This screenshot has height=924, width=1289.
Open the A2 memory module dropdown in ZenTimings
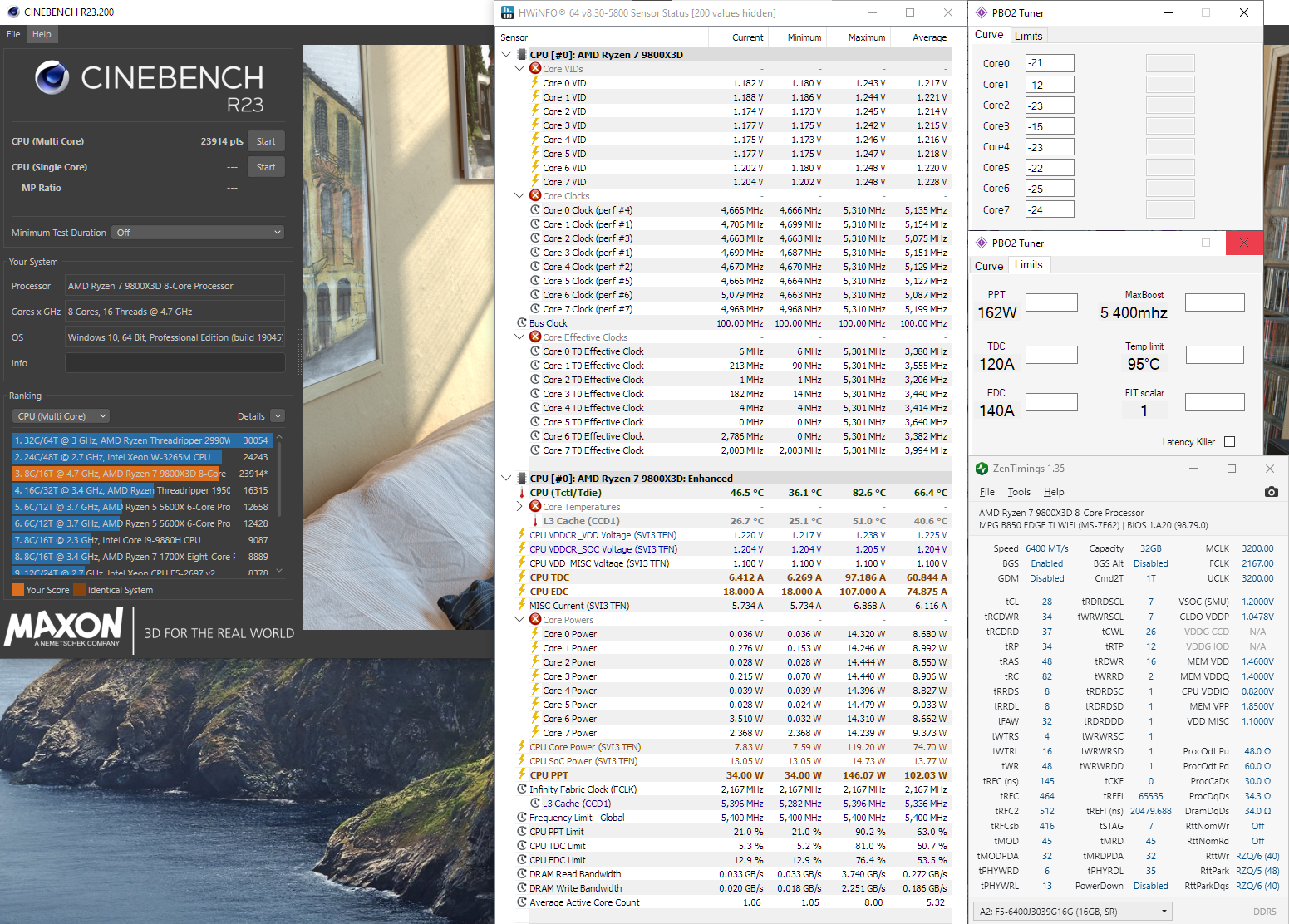click(x=1073, y=912)
